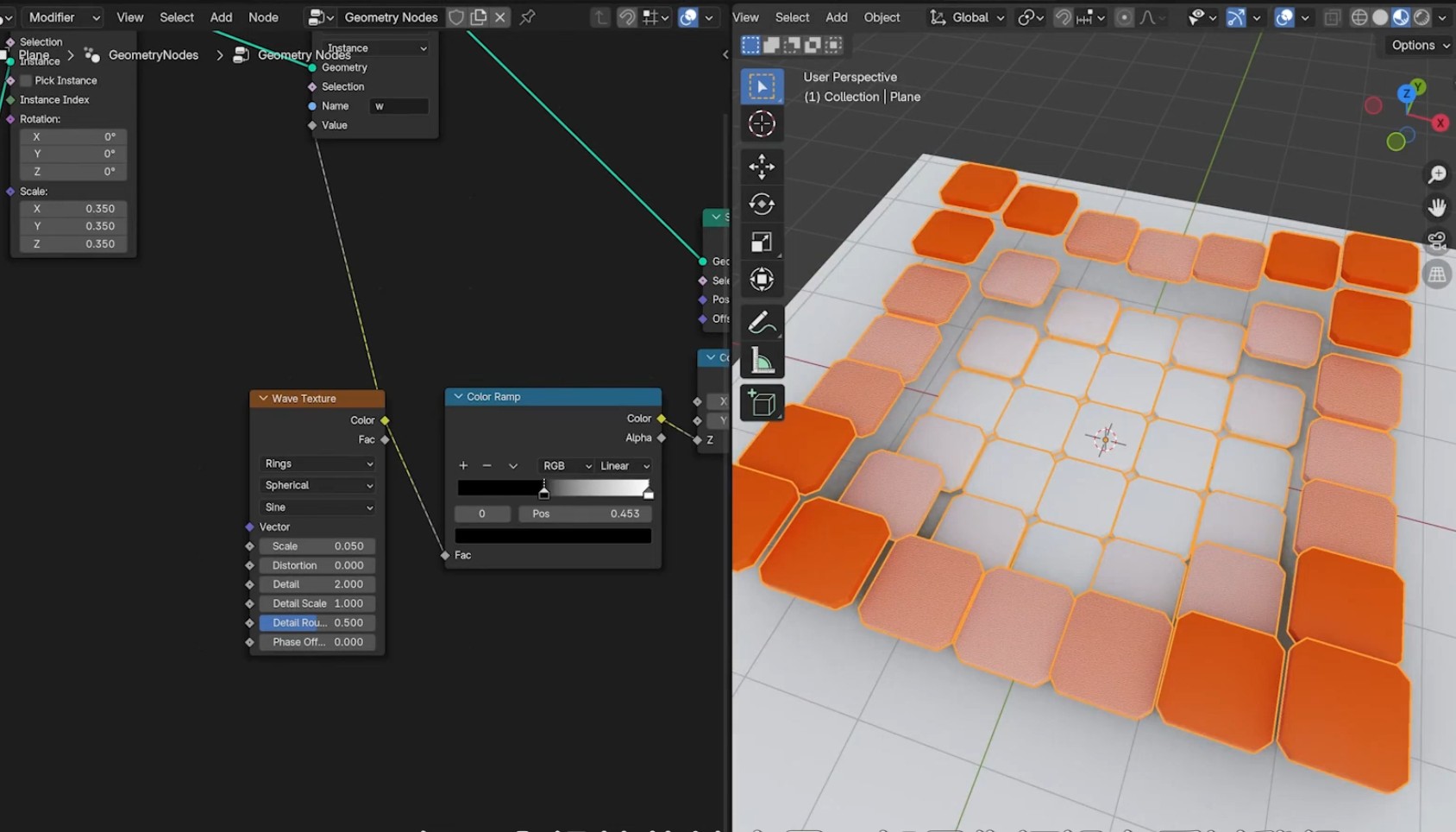The image size is (1456, 832).
Task: Click the Wave Texture Scale field
Action: [317, 546]
